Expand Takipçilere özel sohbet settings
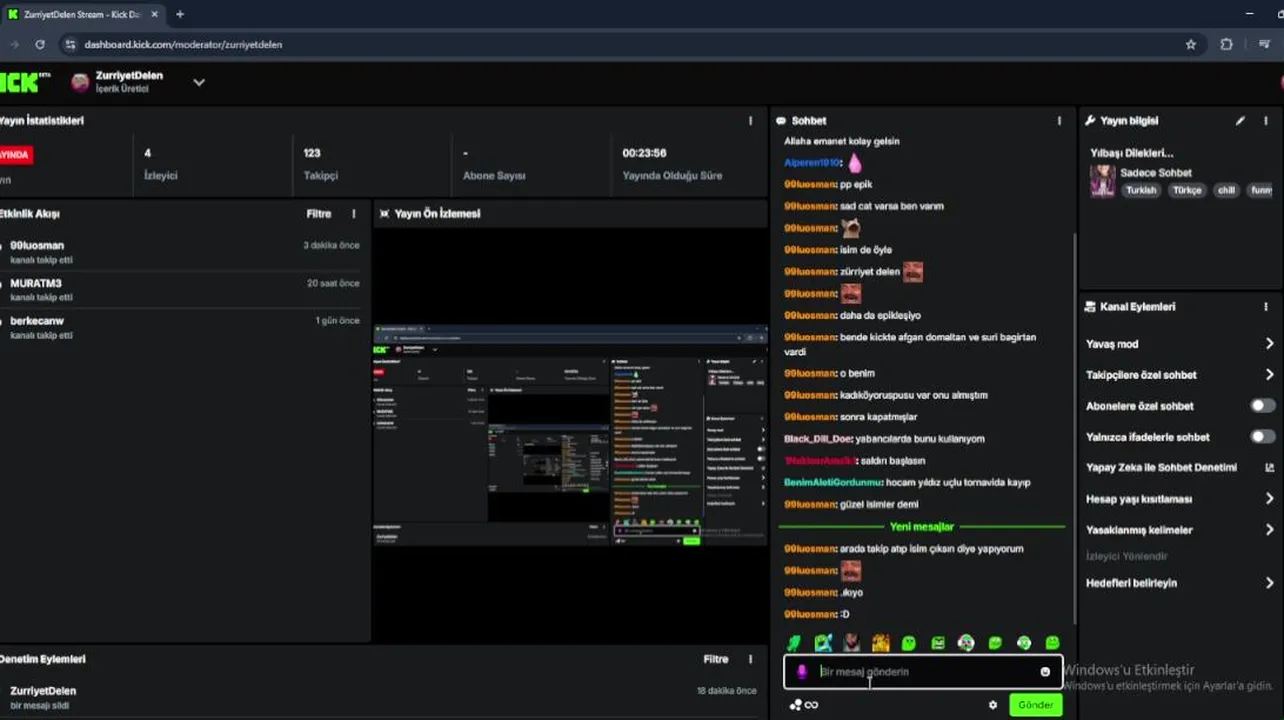Viewport: 1284px width, 720px height. tap(1269, 375)
